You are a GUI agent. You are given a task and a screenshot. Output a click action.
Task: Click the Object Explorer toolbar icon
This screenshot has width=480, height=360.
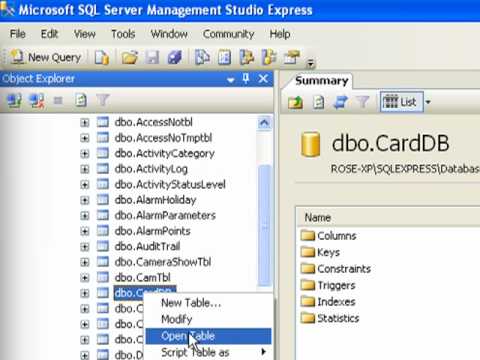pos(247,57)
